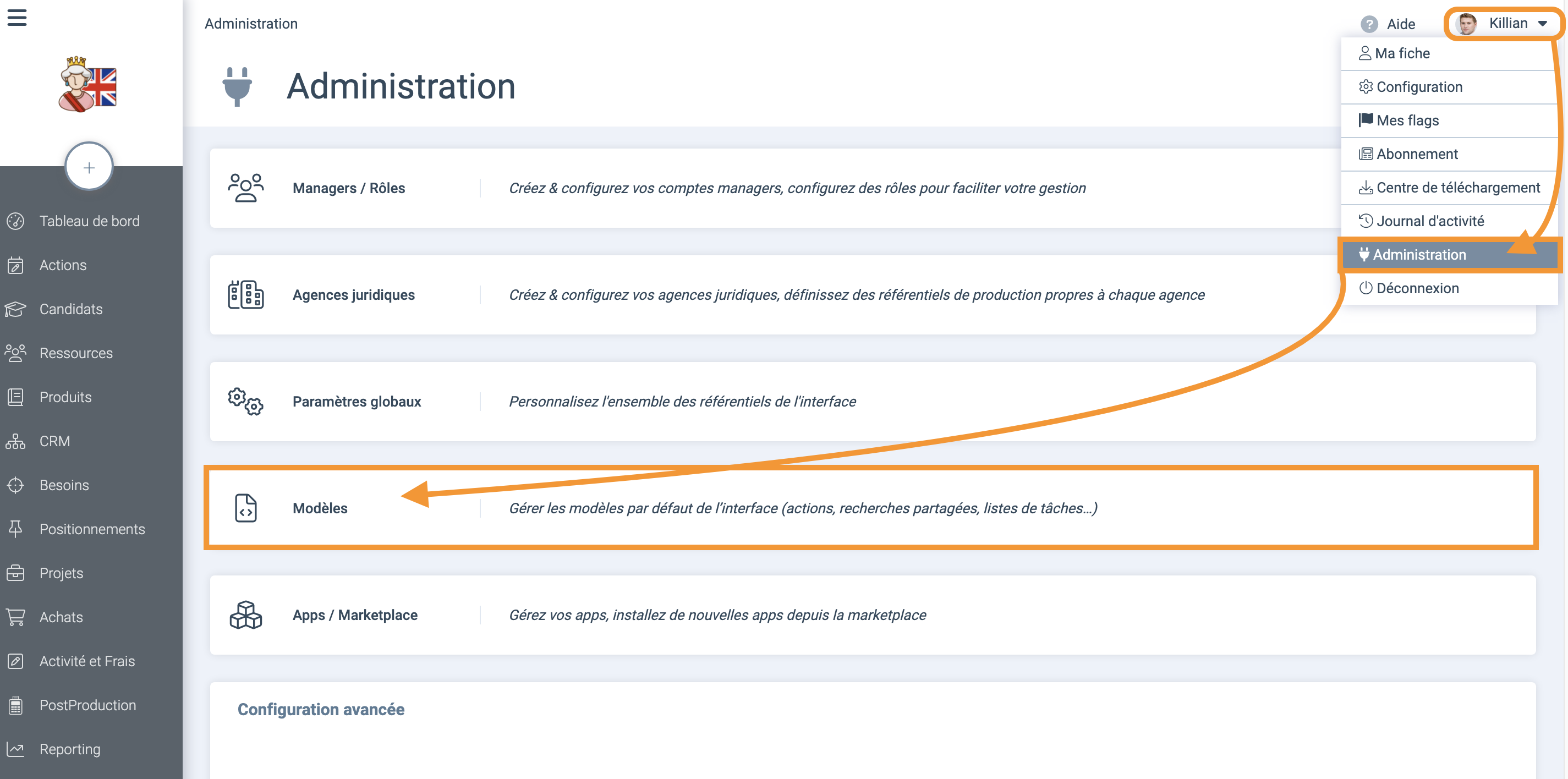Open the hamburger menu icon
Image resolution: width=1568 pixels, height=779 pixels.
tap(17, 17)
